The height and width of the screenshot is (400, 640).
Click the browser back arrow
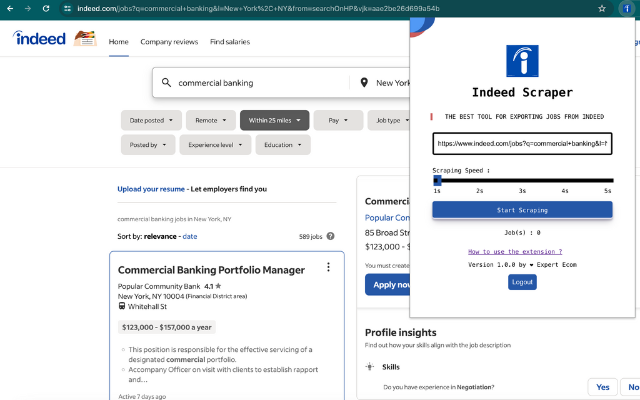(x=10, y=8)
